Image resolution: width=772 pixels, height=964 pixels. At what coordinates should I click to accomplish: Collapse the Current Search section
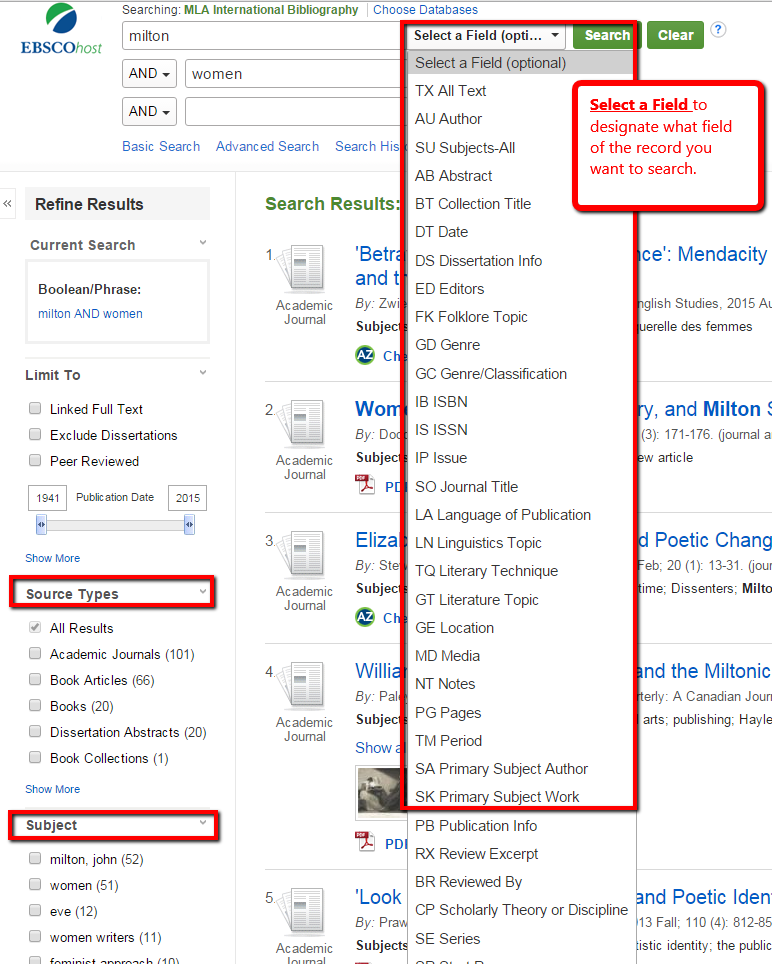tap(203, 243)
